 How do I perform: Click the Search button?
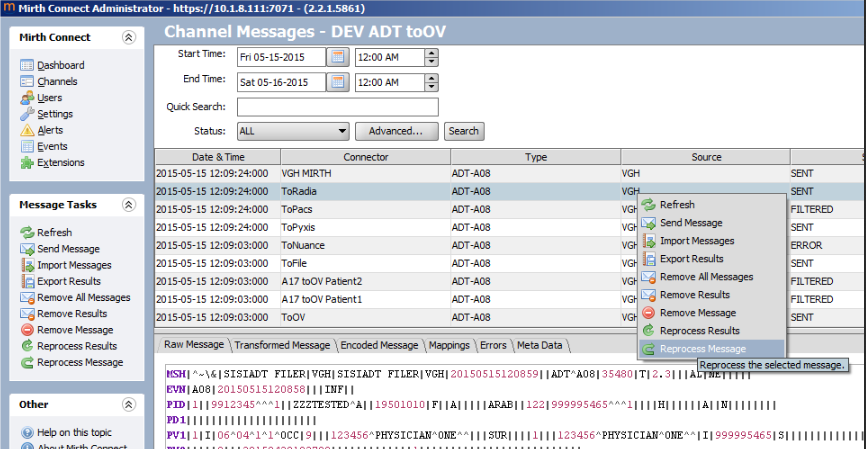[463, 131]
